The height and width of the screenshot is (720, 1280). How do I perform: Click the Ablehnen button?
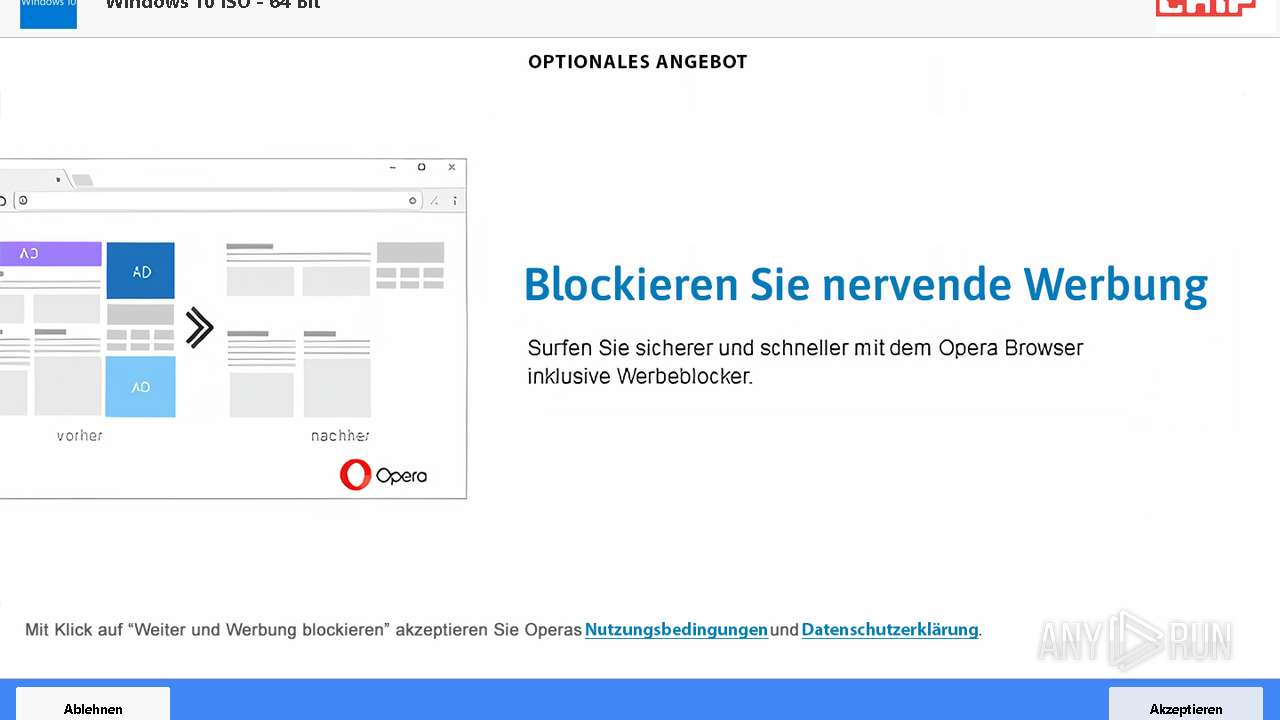coord(93,704)
